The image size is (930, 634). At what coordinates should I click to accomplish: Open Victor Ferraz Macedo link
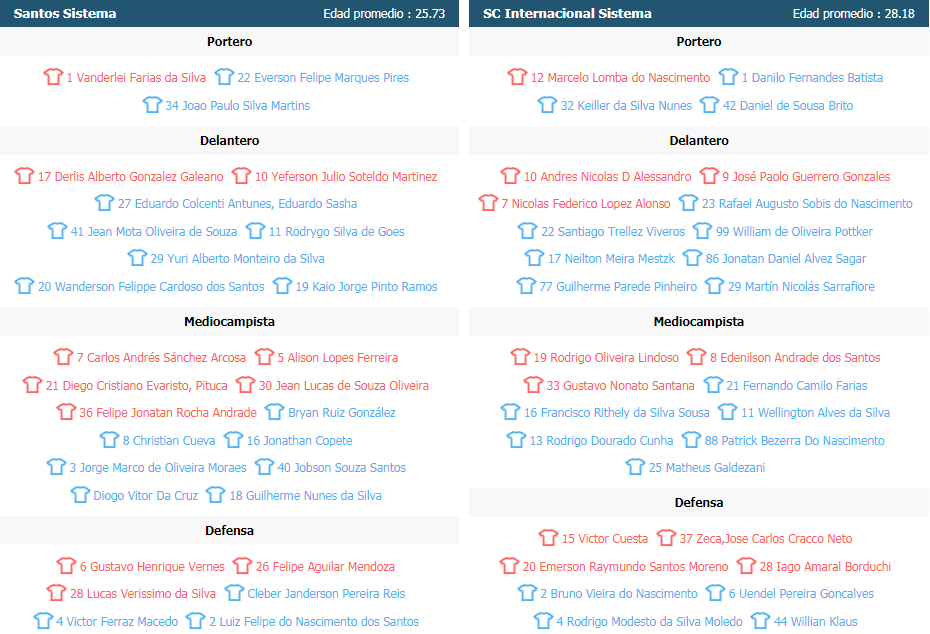pyautogui.click(x=117, y=622)
